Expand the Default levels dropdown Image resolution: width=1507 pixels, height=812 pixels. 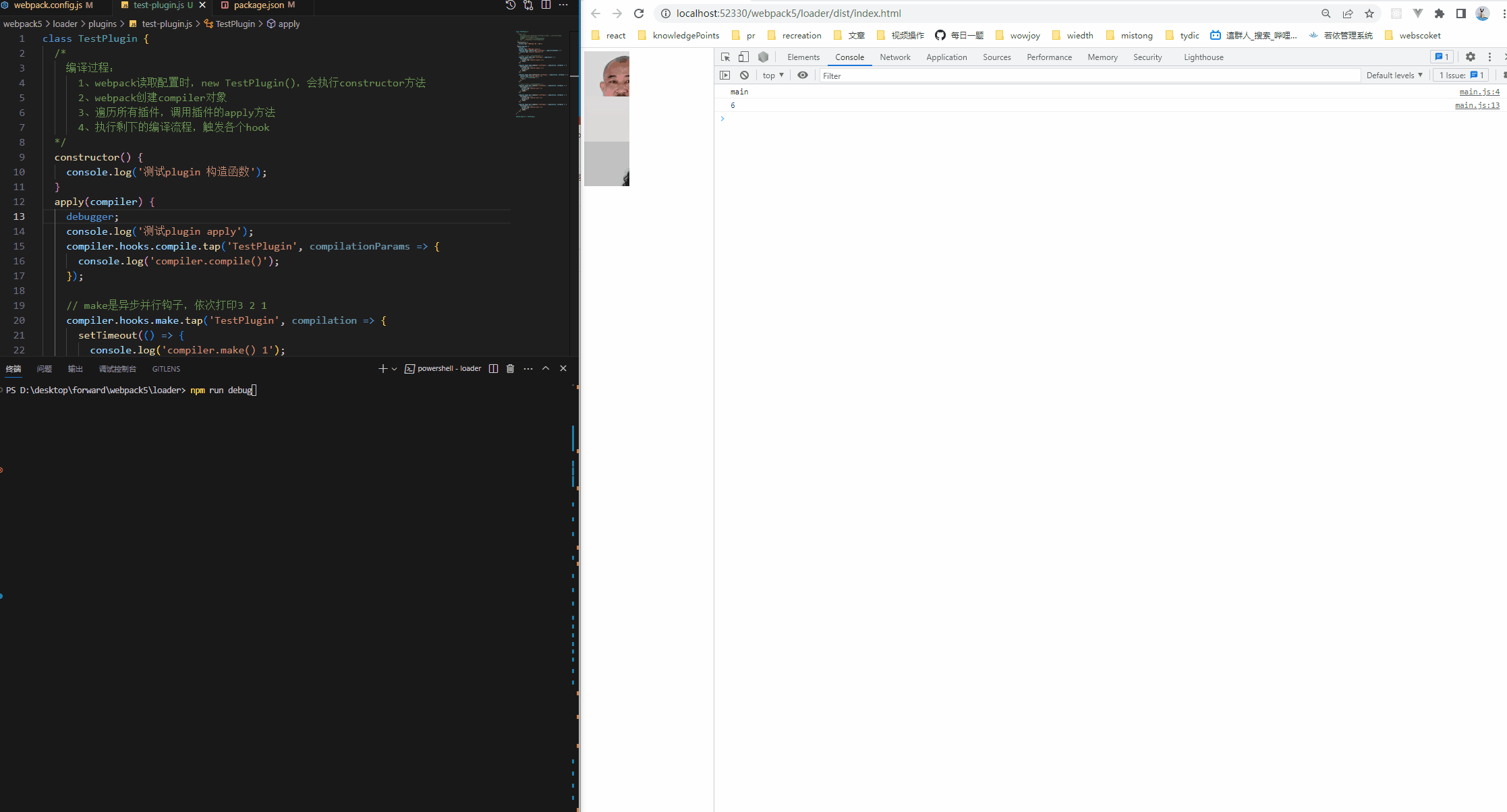coord(1394,76)
